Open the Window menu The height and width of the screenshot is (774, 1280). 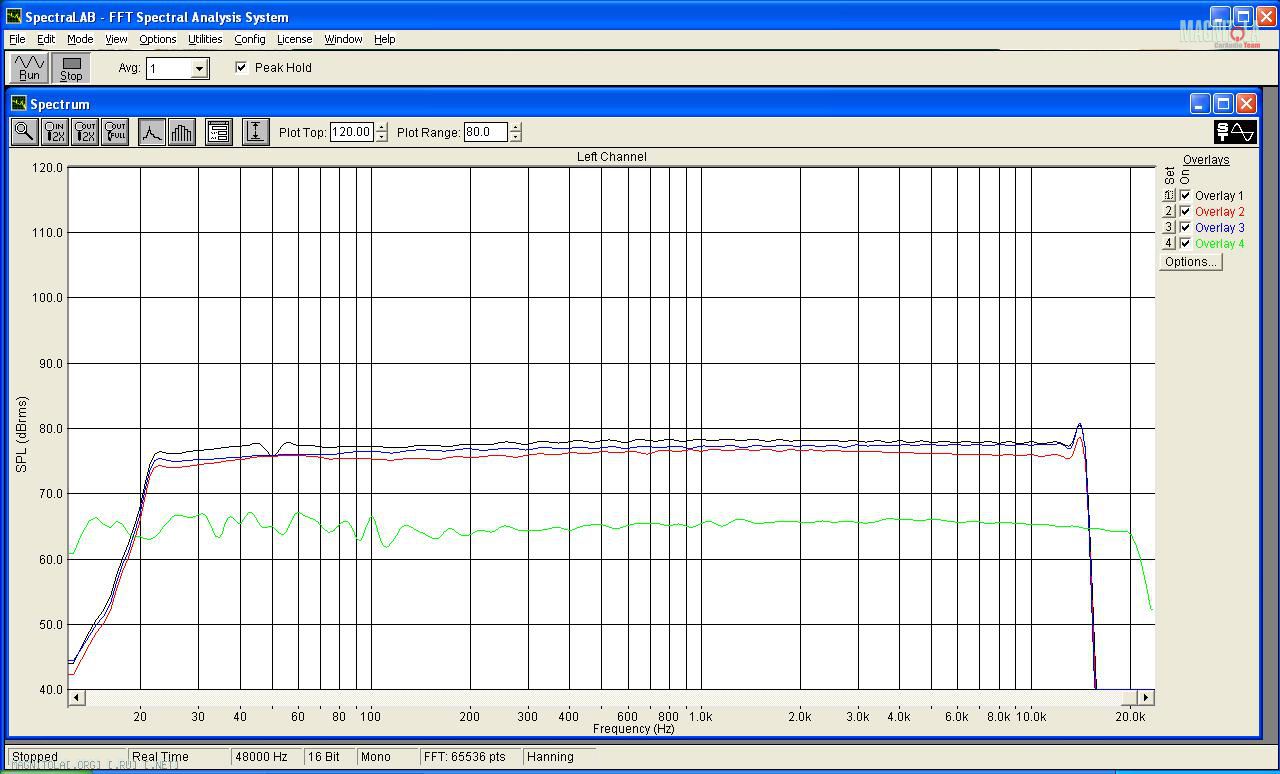coord(343,39)
